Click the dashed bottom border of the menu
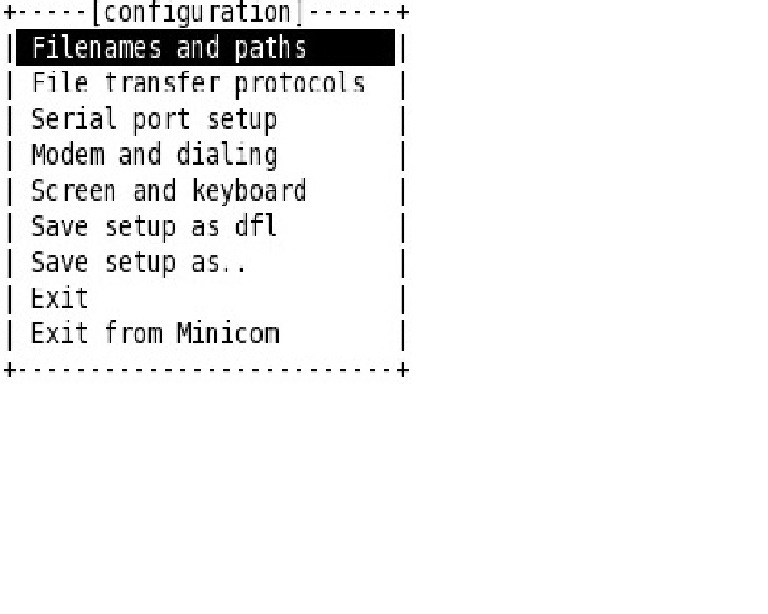Screen dimensions: 768x614 pos(205,370)
